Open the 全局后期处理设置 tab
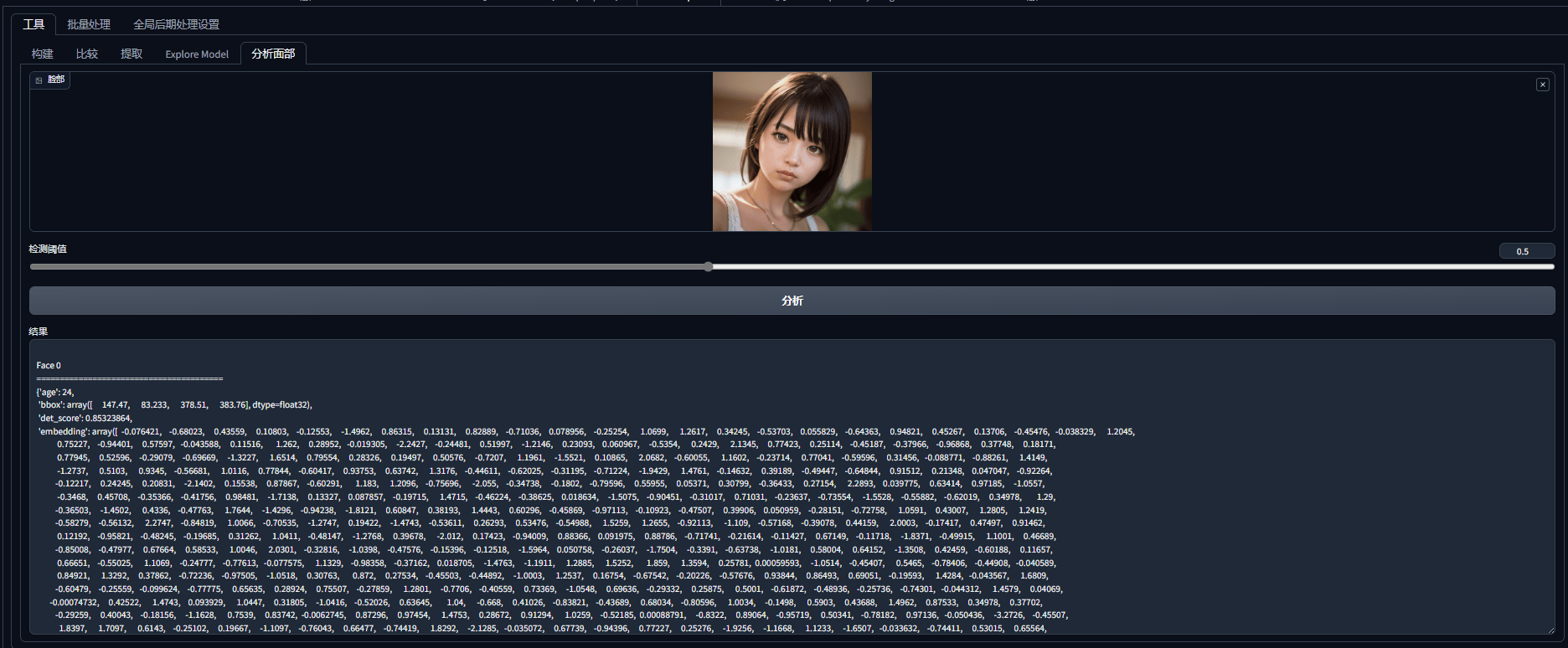 (x=177, y=24)
